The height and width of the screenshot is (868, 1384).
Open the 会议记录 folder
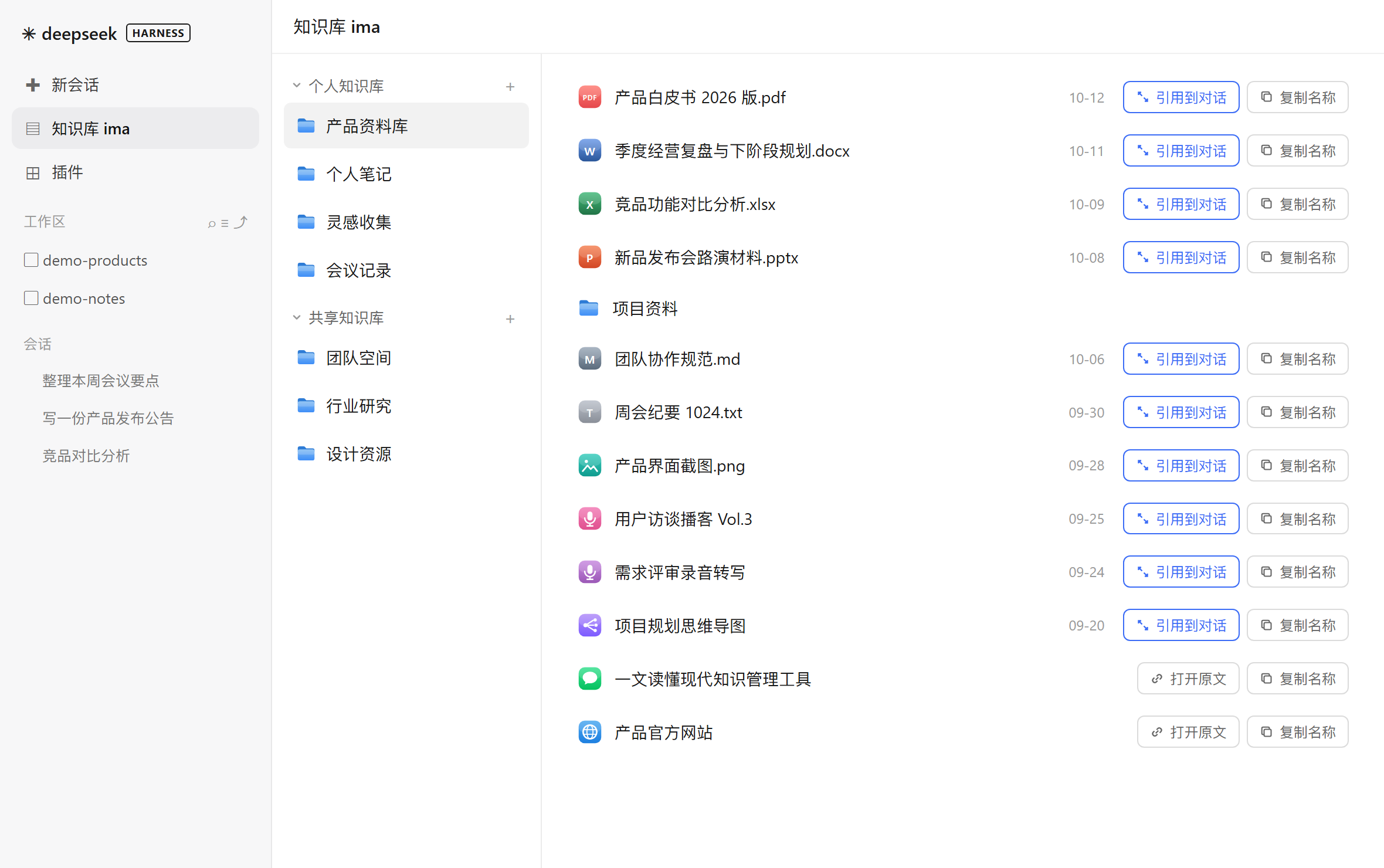pyautogui.click(x=406, y=270)
